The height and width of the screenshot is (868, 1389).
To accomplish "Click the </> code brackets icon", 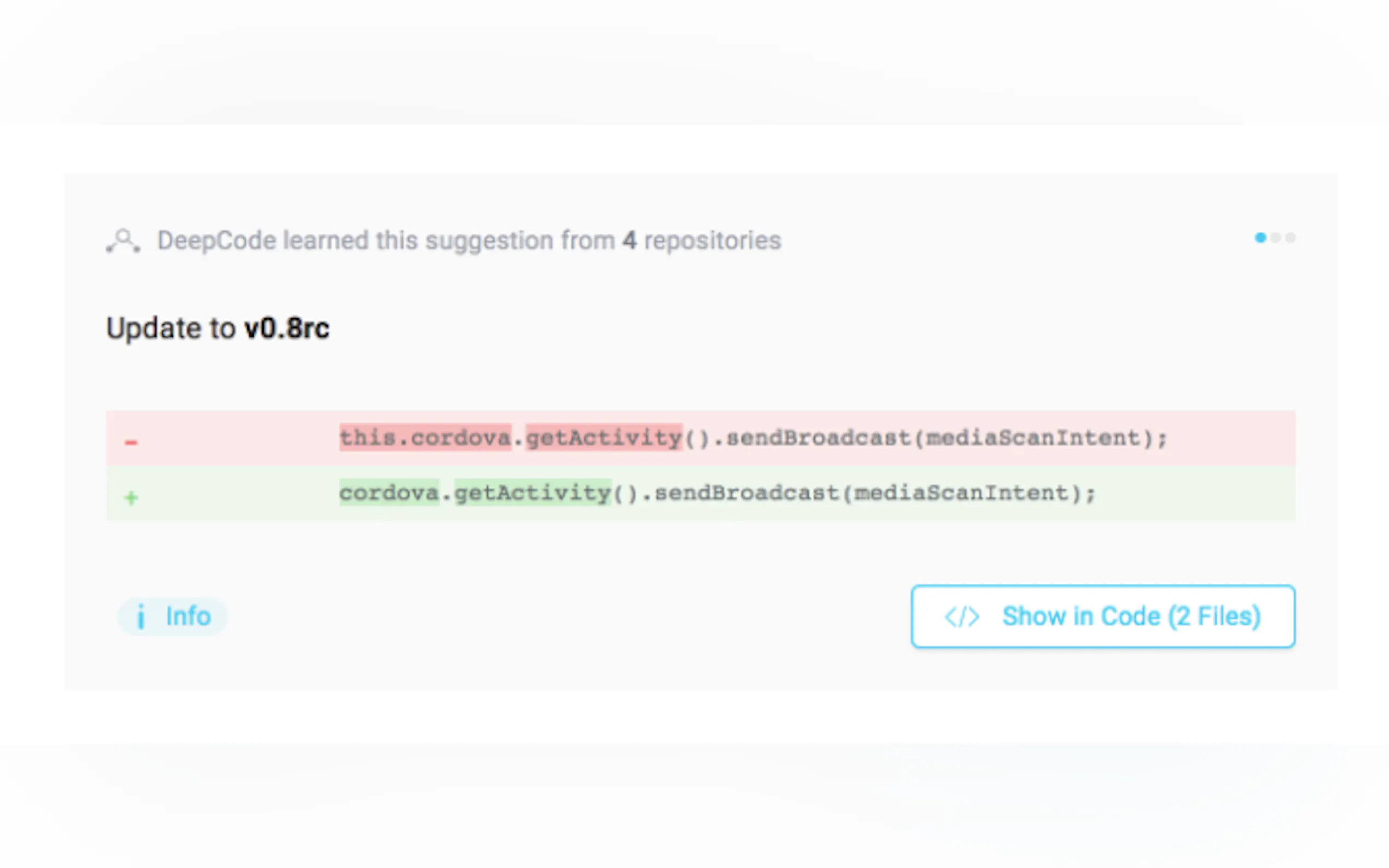I will [x=962, y=617].
